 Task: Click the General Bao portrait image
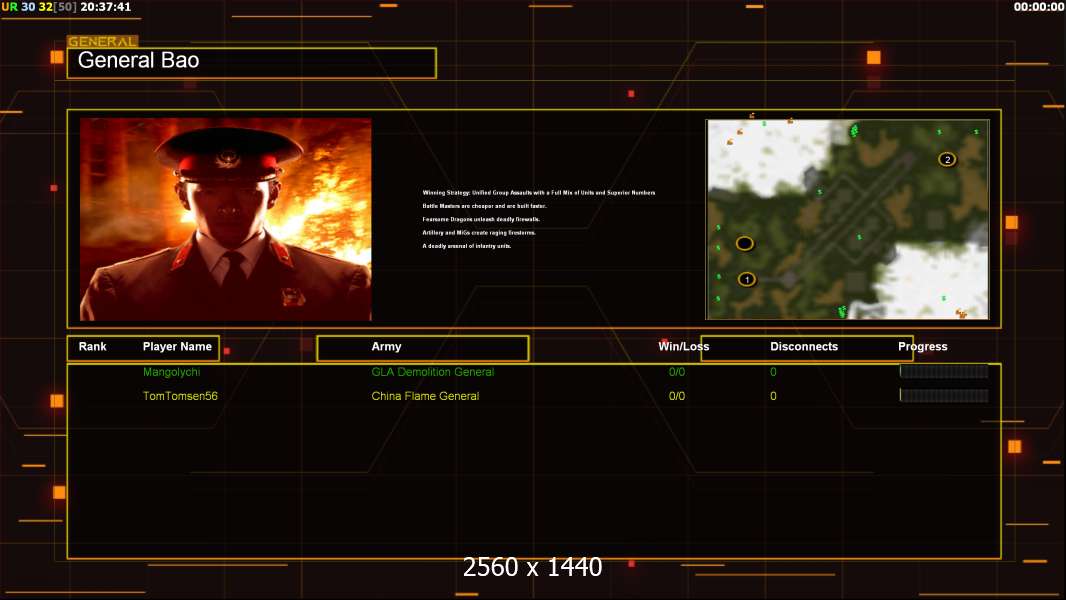[225, 219]
